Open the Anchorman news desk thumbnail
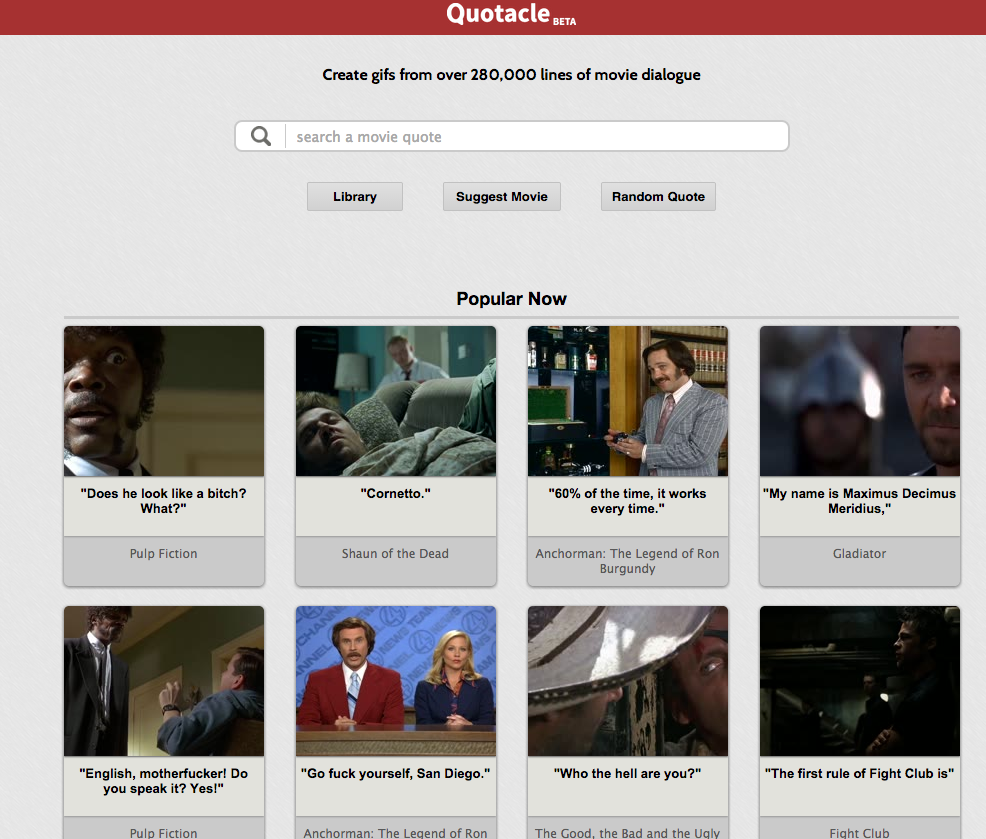The height and width of the screenshot is (839, 986). click(x=396, y=681)
